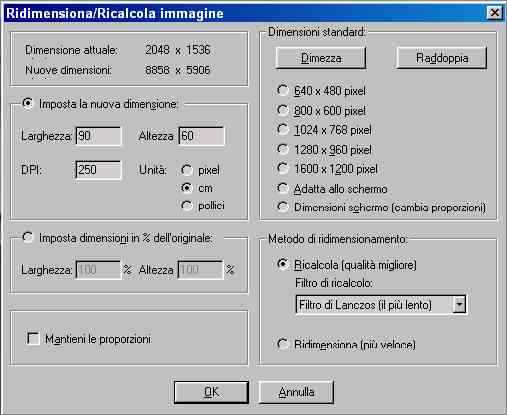Viewport: 507px width, 415px height.
Task: Select 'Imposta la nuova dimensione' radio button
Action: [28, 103]
